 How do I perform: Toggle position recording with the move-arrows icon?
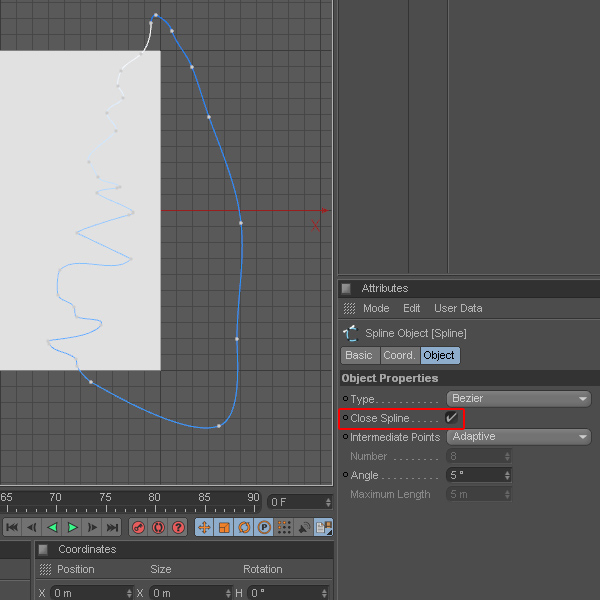coord(204,527)
